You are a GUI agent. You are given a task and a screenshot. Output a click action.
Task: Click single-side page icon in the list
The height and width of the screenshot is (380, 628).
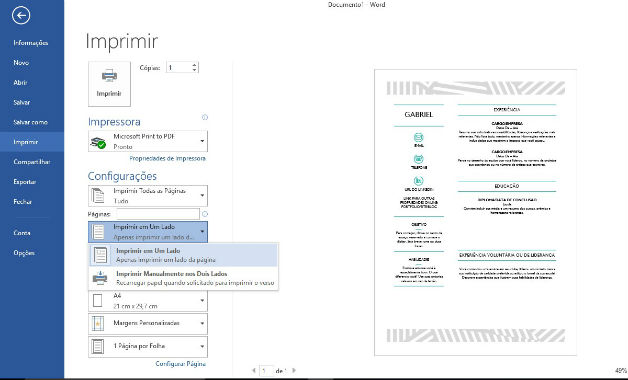click(x=100, y=255)
